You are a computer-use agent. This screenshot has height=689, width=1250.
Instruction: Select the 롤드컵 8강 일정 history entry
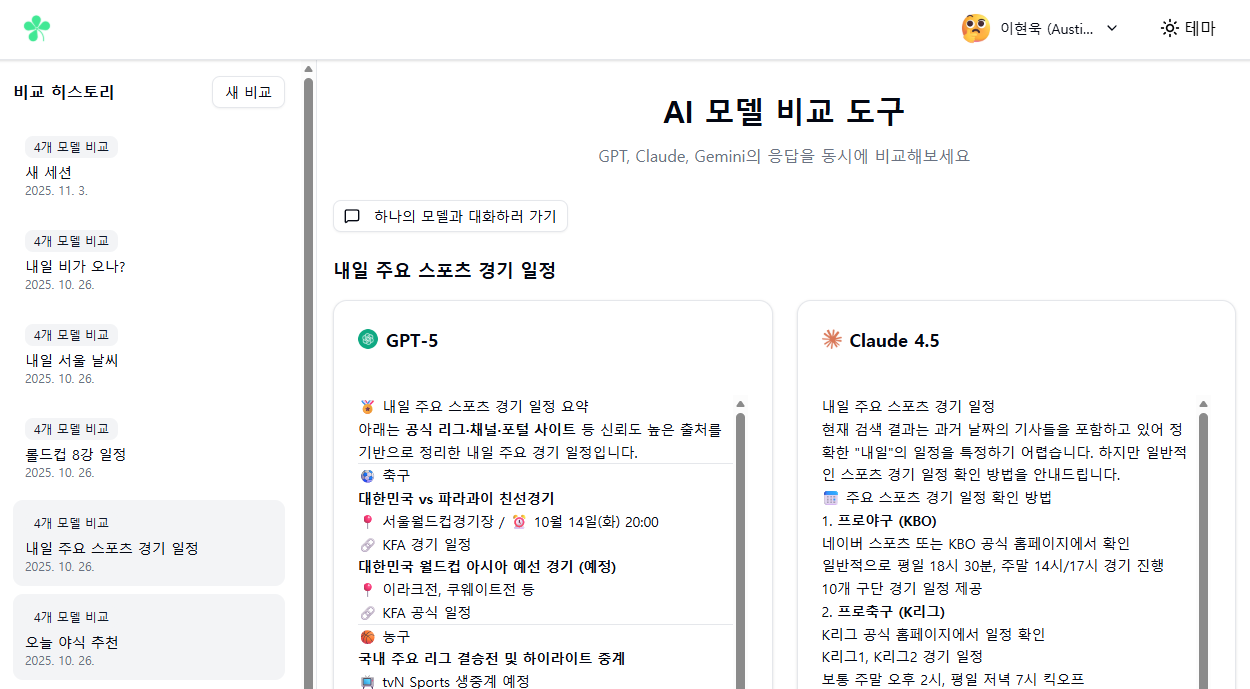pos(148,449)
